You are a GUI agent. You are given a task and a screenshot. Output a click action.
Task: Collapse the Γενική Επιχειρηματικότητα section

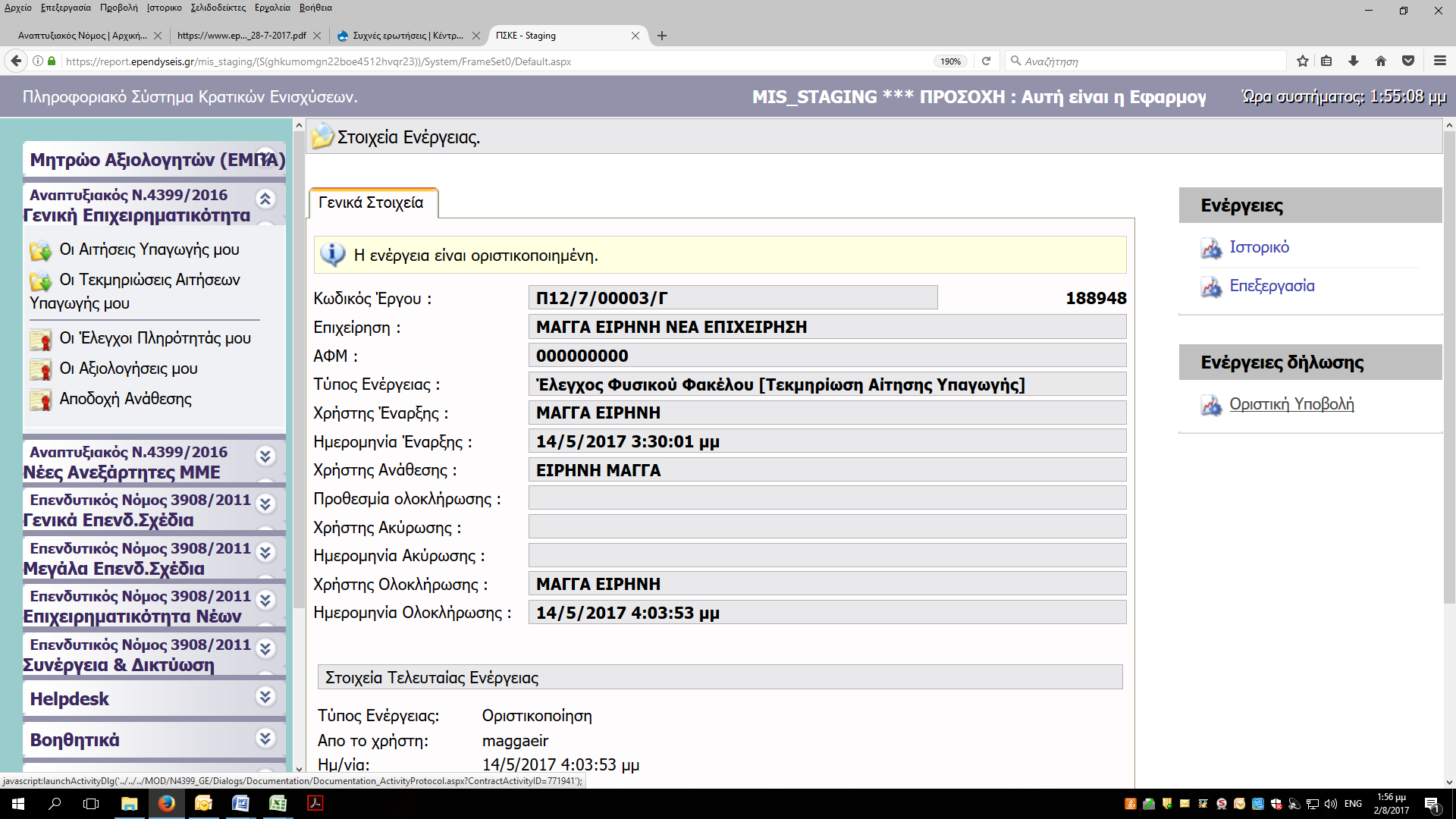click(265, 199)
